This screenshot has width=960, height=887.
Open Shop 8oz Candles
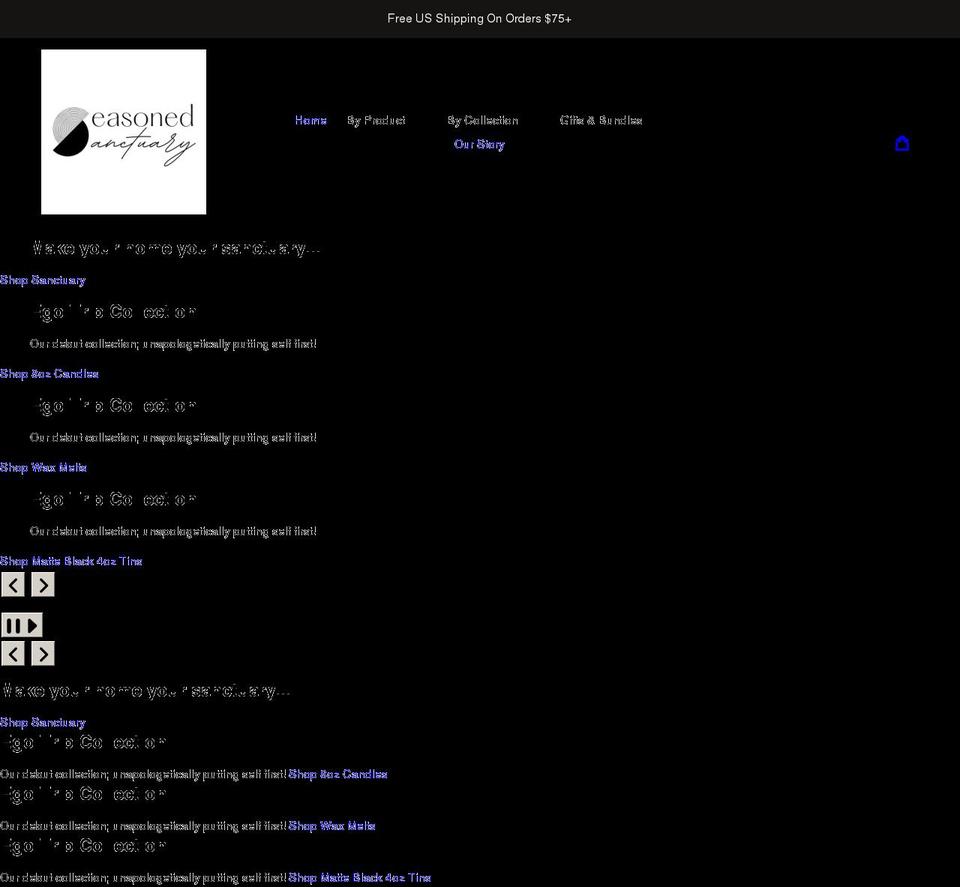tap(49, 373)
